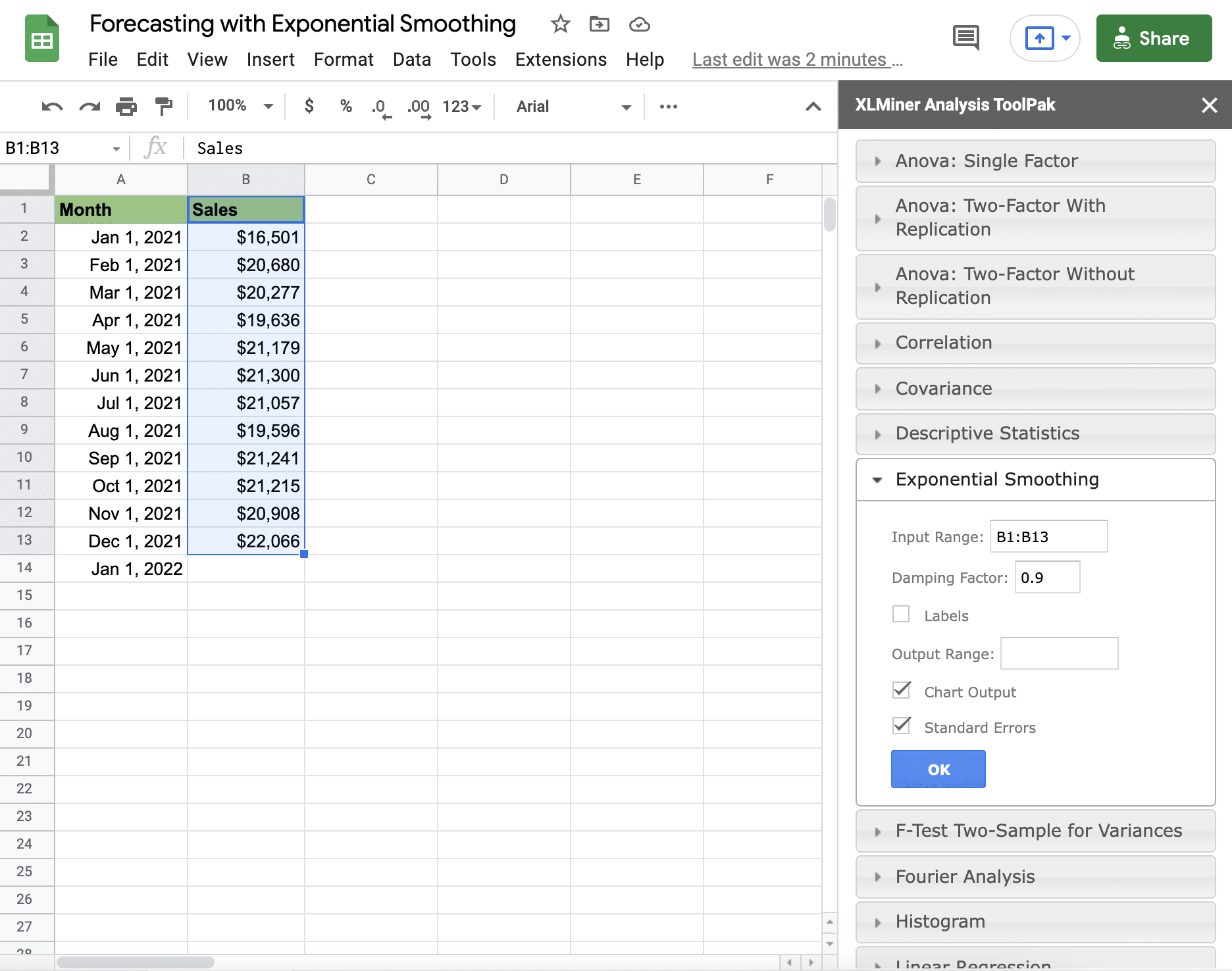Click the Print icon
Screen dimensions: 1232x971
(x=126, y=107)
